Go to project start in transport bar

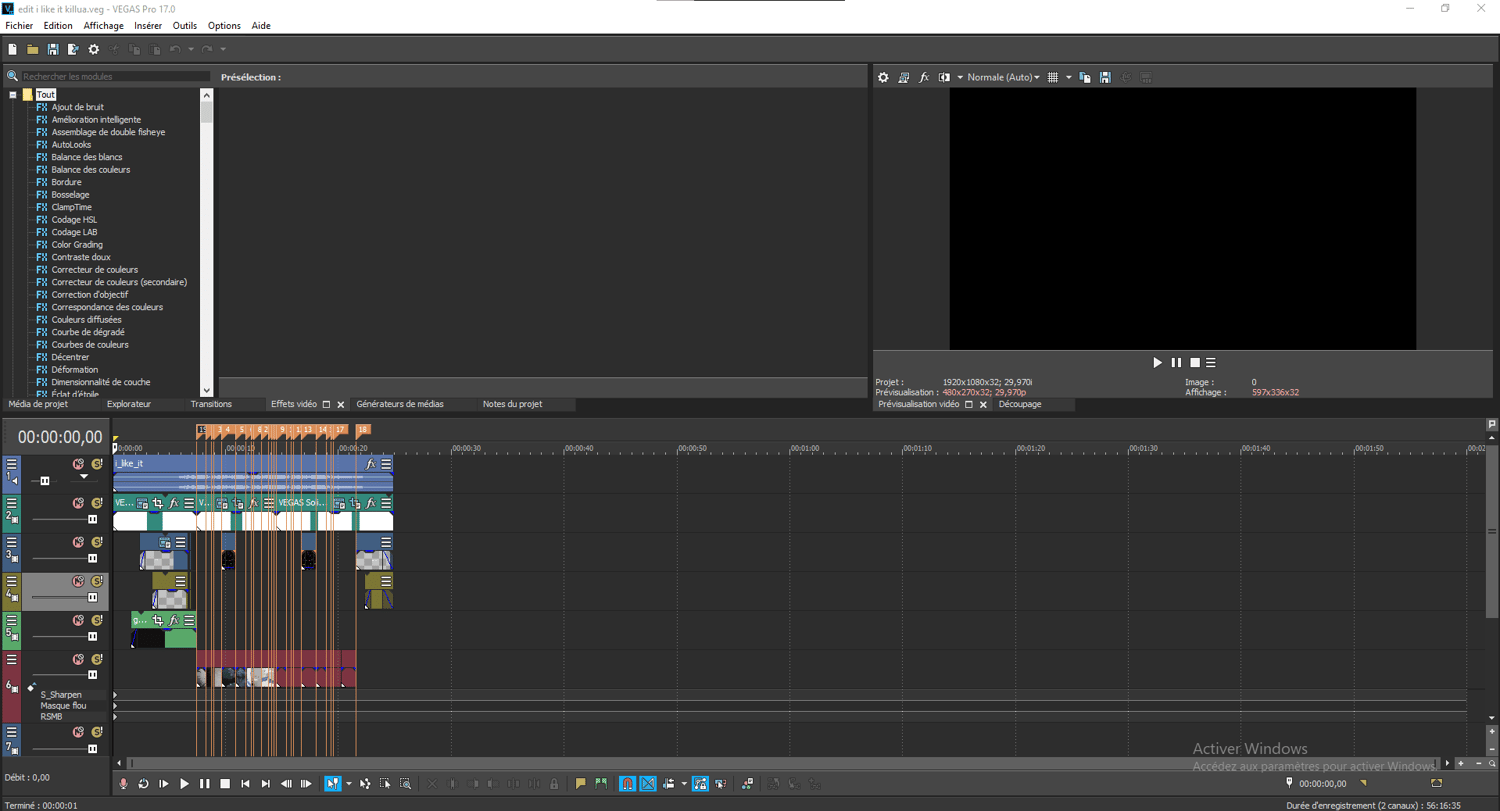(245, 784)
